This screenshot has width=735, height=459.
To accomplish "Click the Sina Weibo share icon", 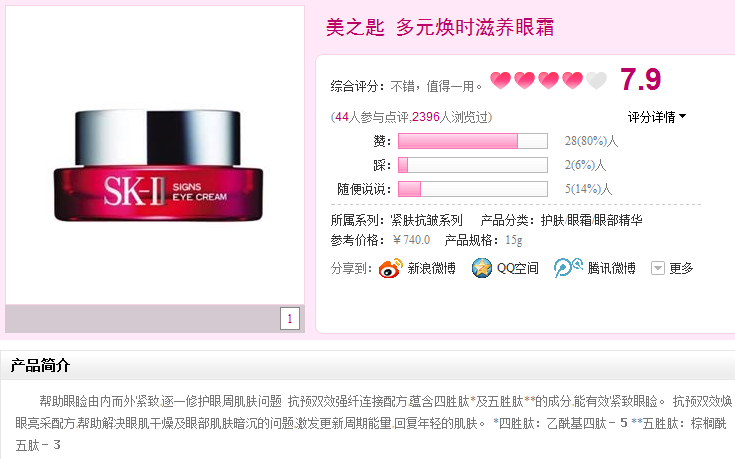I will (390, 268).
